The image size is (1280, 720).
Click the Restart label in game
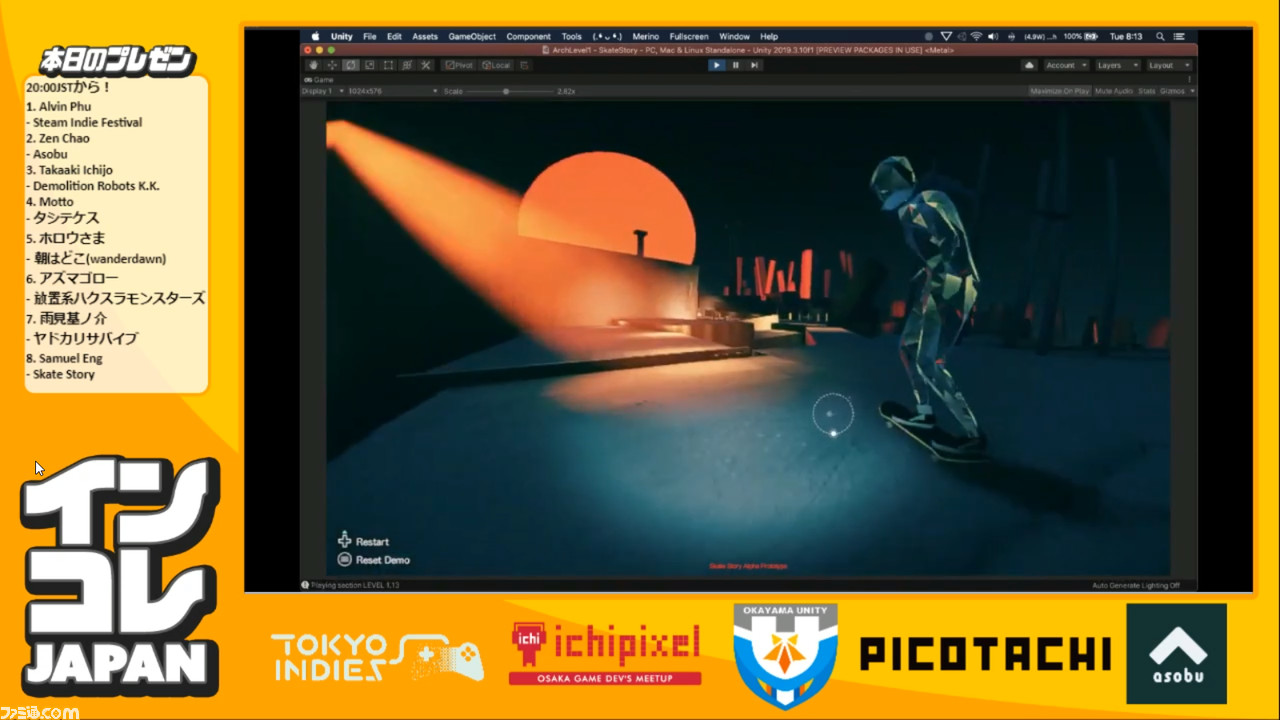(x=372, y=542)
